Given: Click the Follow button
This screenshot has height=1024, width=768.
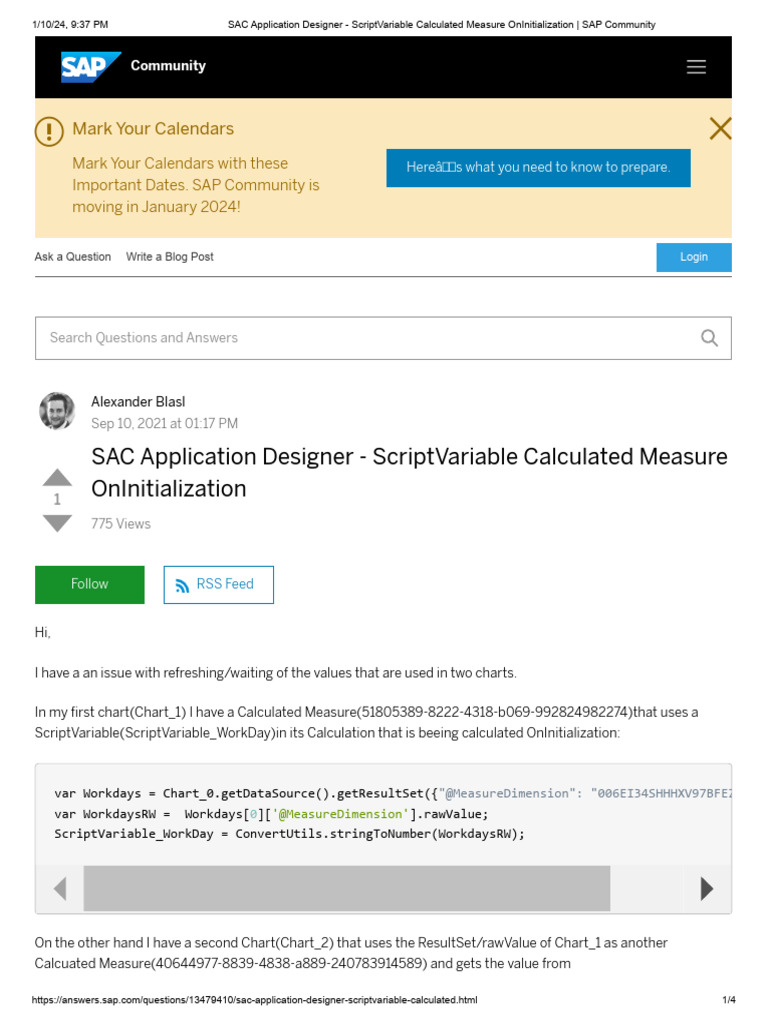Looking at the screenshot, I should (x=89, y=584).
